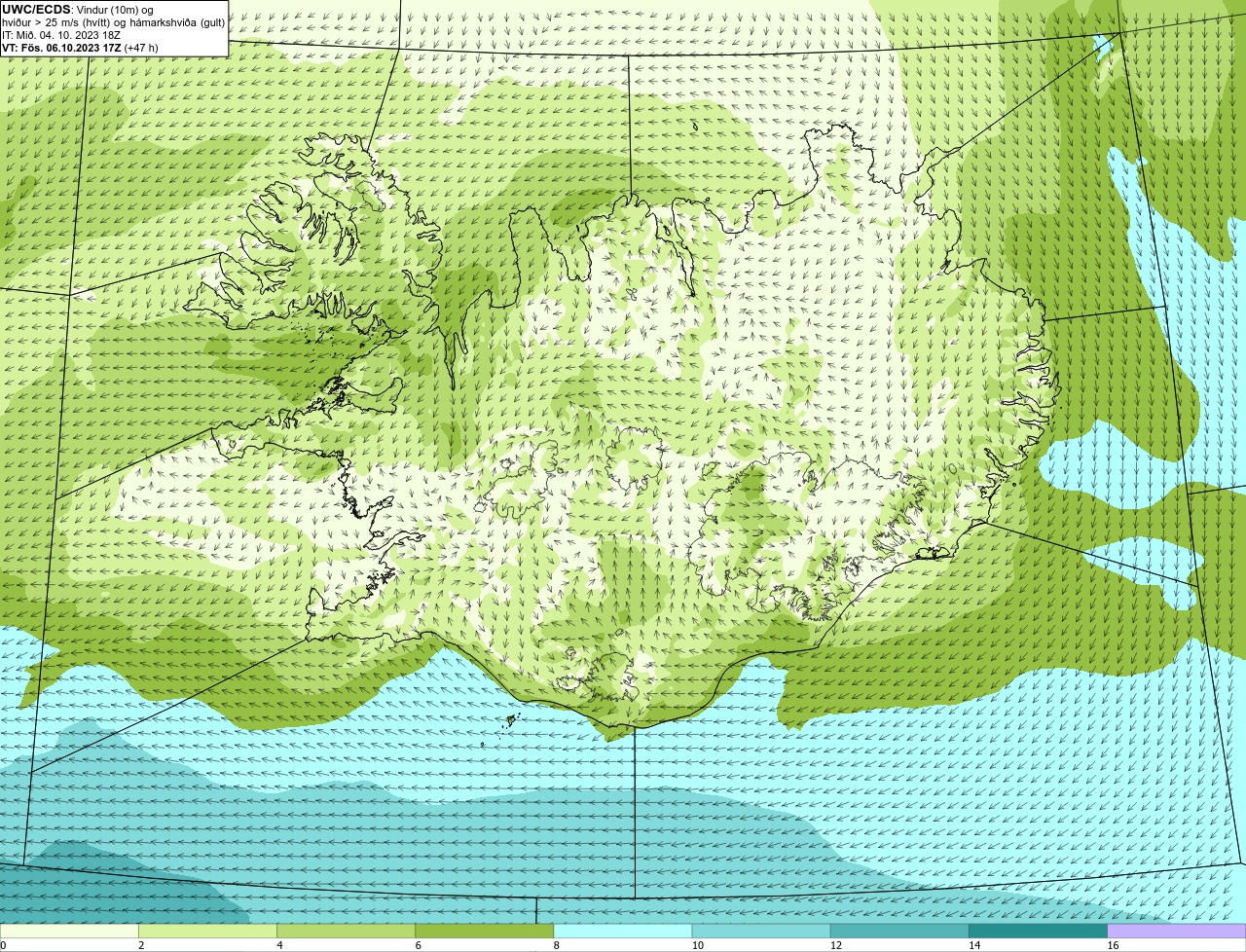The width and height of the screenshot is (1246, 952).
Task: Click the small green Vestmannaeyjar island on the map
Action: pyautogui.click(x=510, y=720)
